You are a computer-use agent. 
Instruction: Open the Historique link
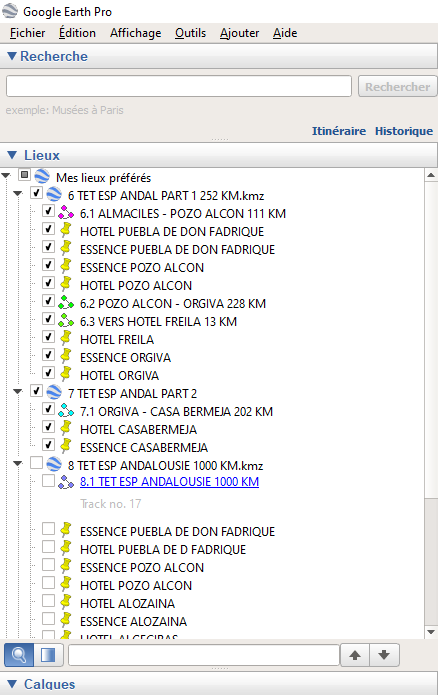(x=404, y=131)
